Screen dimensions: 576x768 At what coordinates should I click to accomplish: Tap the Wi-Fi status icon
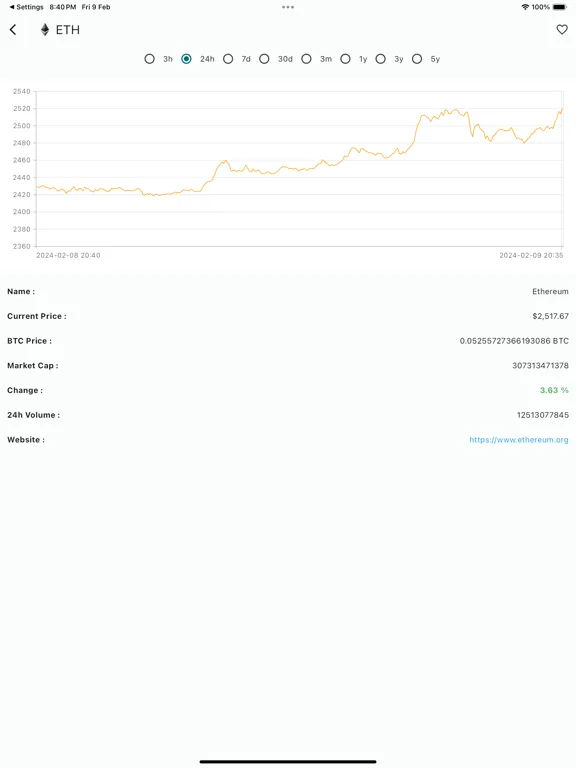[x=525, y=7]
